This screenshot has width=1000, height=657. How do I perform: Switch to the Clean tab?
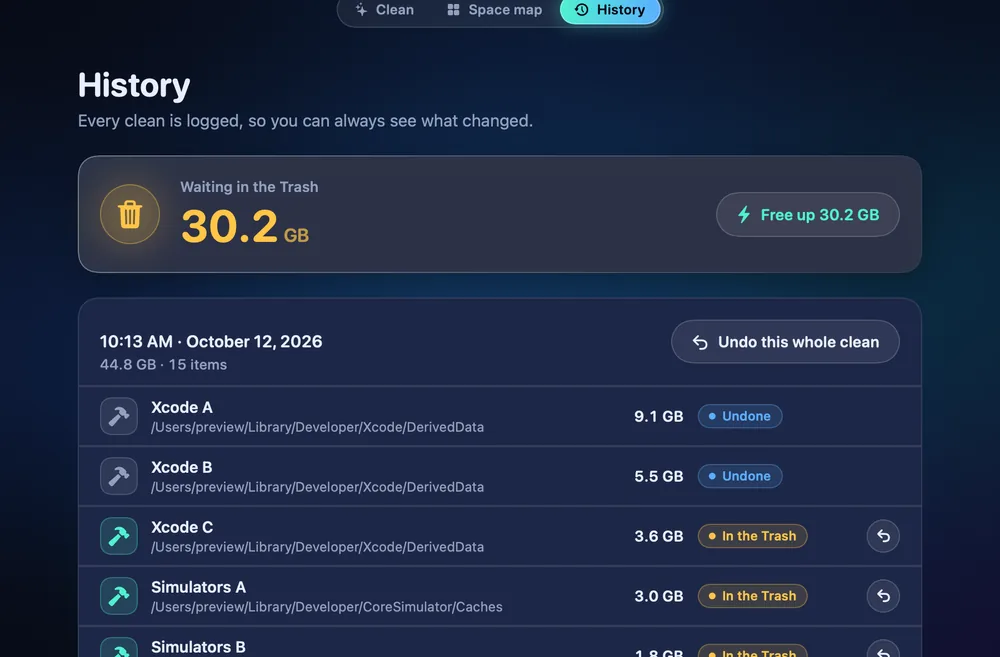click(385, 10)
